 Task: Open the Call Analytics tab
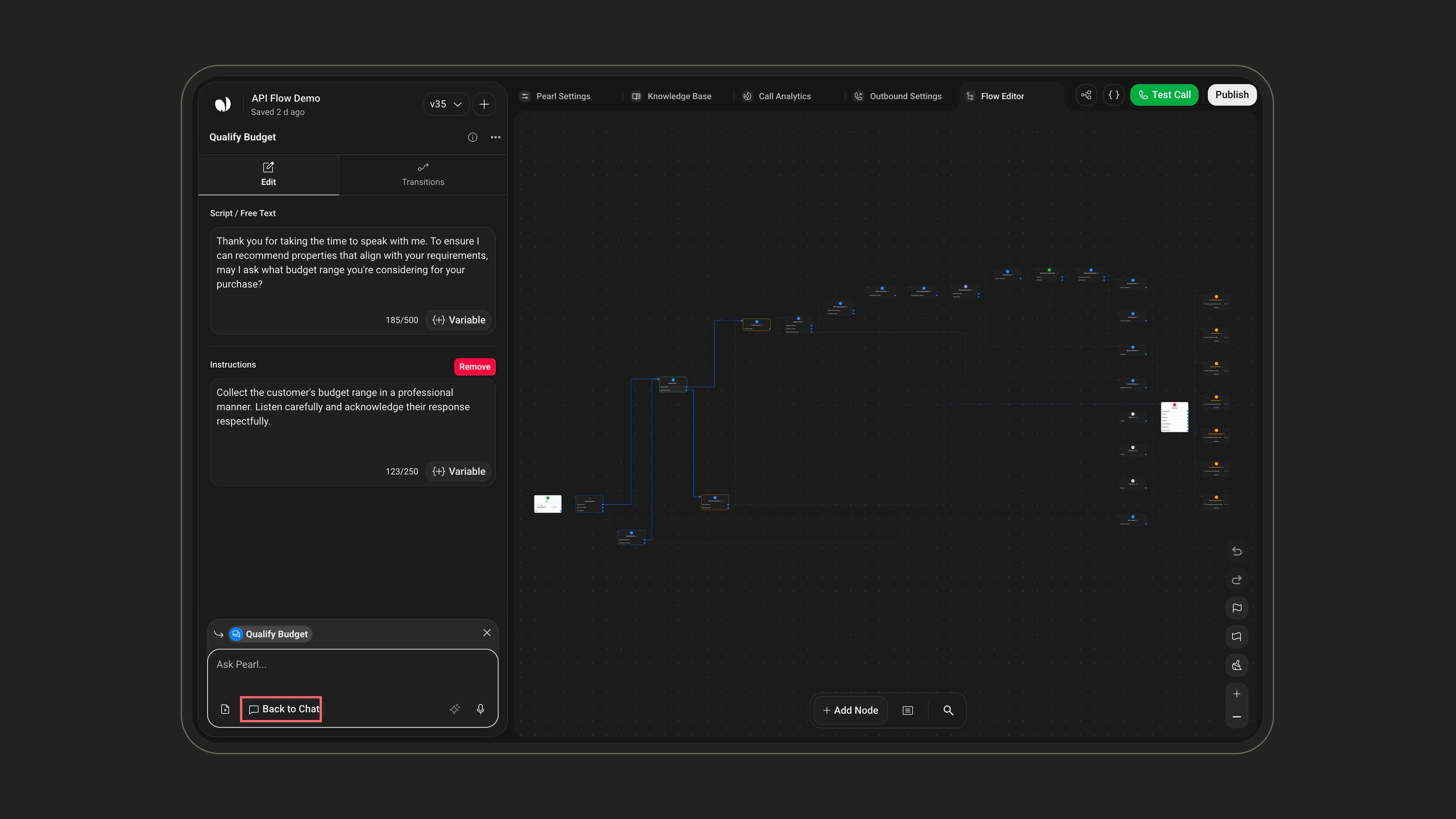777,96
